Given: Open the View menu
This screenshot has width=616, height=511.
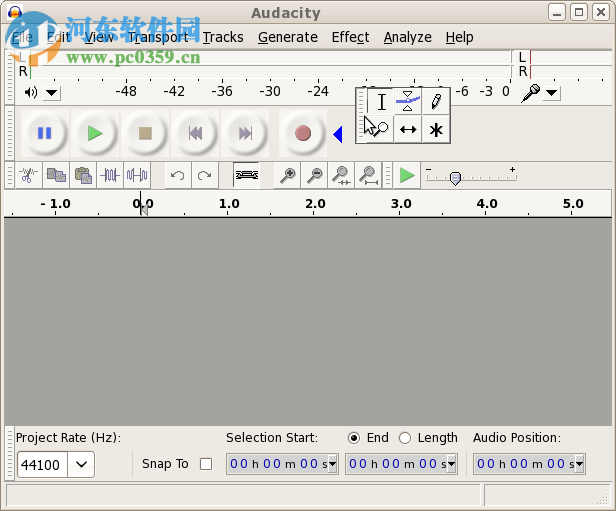Looking at the screenshot, I should [99, 37].
